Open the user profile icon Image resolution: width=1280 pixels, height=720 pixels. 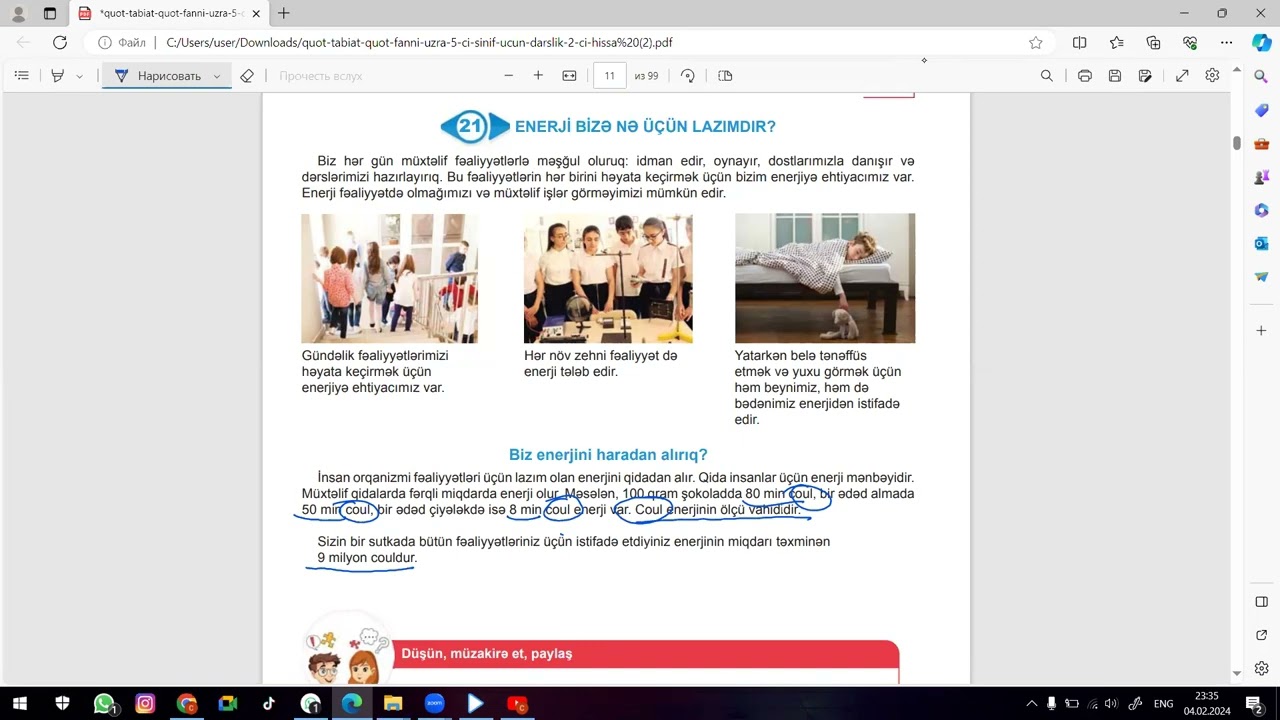click(x=18, y=13)
